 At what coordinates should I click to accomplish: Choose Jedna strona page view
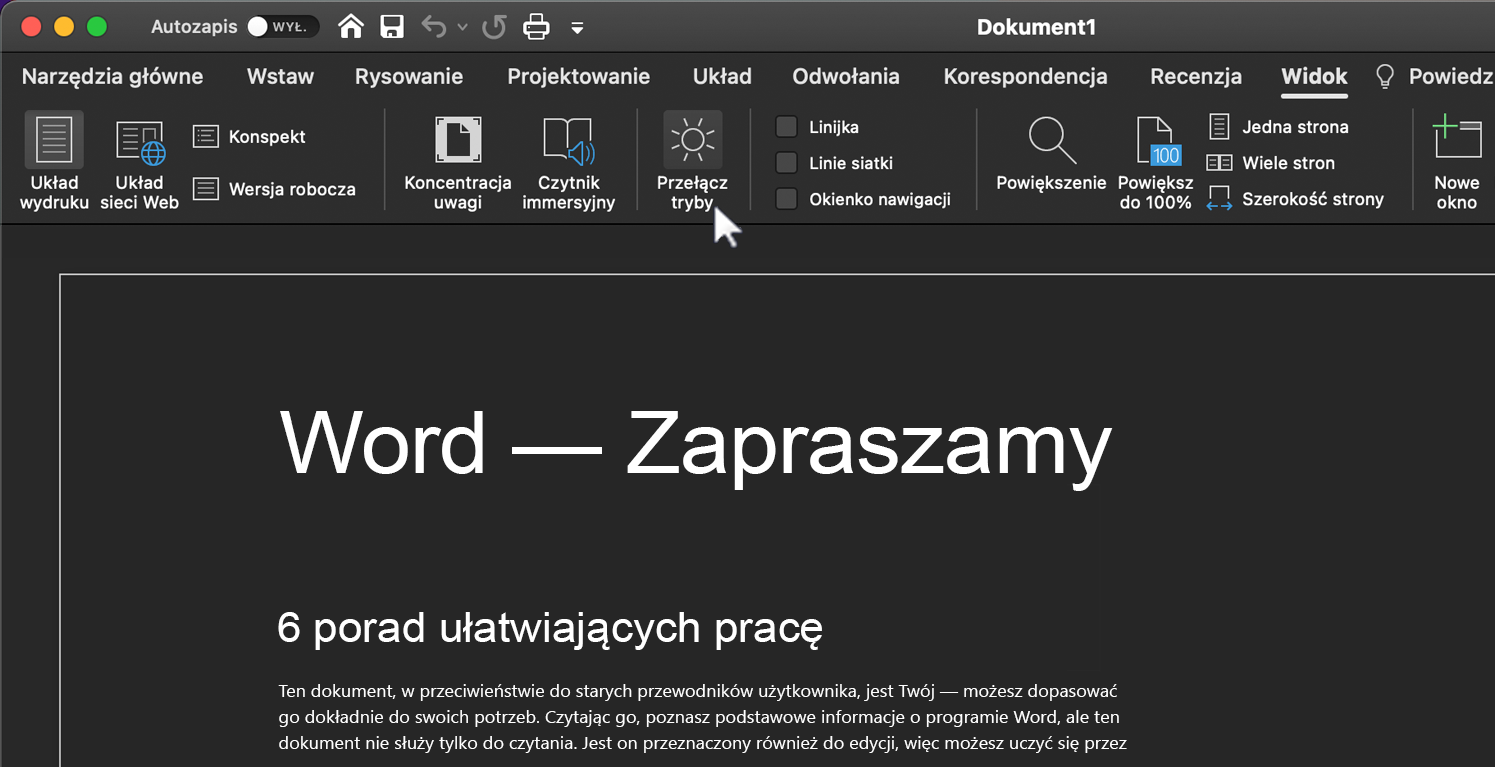[x=1278, y=127]
